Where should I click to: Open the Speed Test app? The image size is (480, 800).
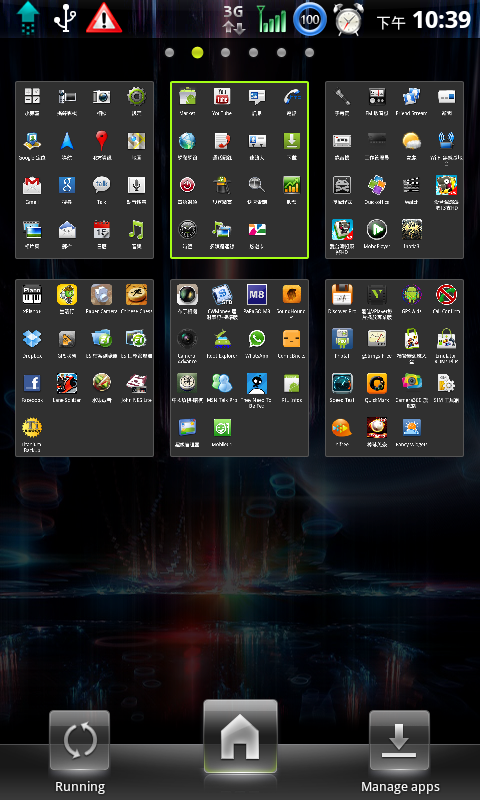[x=342, y=383]
